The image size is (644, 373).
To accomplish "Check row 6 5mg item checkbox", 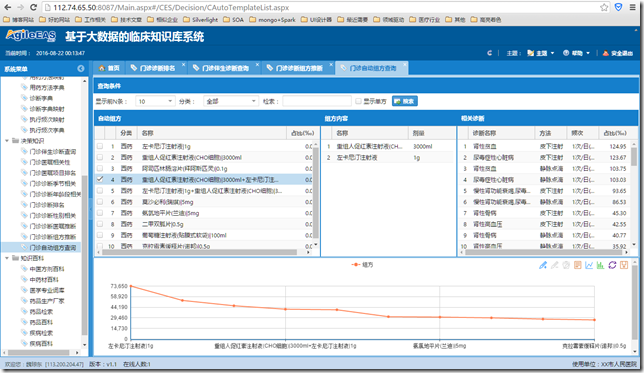I will click(100, 202).
